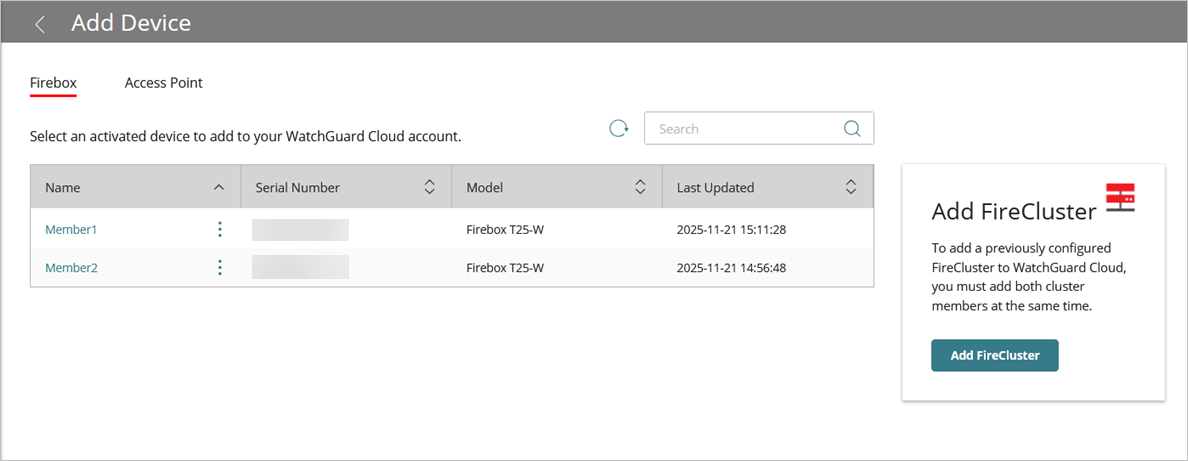Sort by Name column arrow

click(x=219, y=187)
